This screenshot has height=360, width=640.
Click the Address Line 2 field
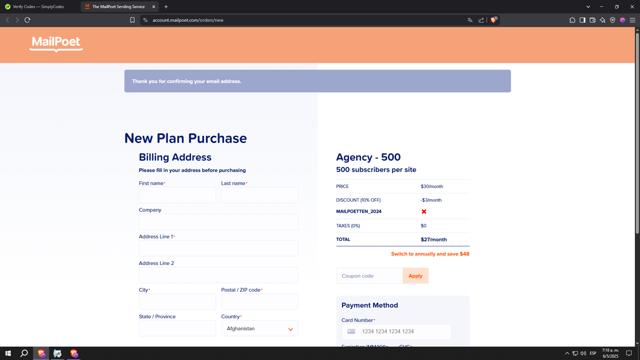(218, 276)
